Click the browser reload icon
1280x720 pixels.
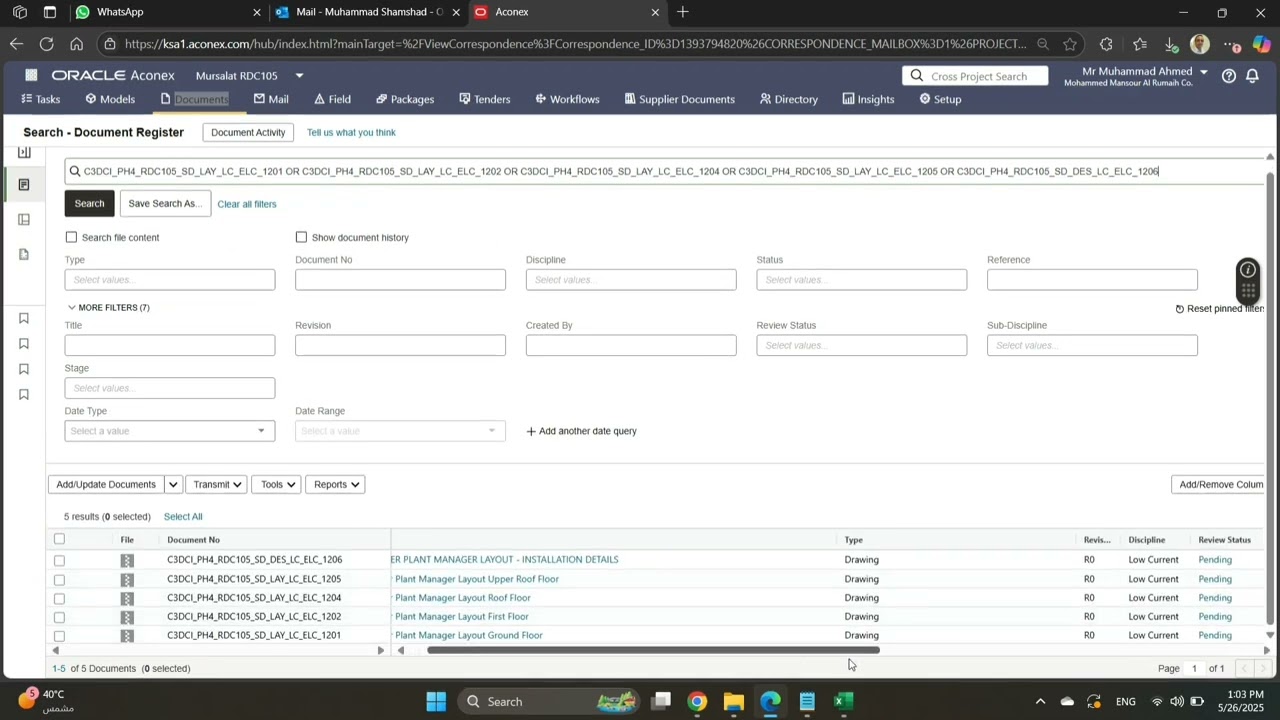tap(46, 44)
